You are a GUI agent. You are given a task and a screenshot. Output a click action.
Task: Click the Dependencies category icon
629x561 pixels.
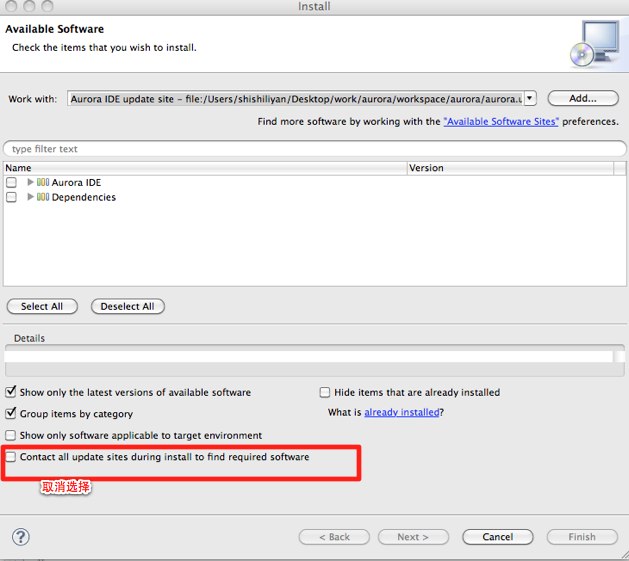tap(43, 198)
